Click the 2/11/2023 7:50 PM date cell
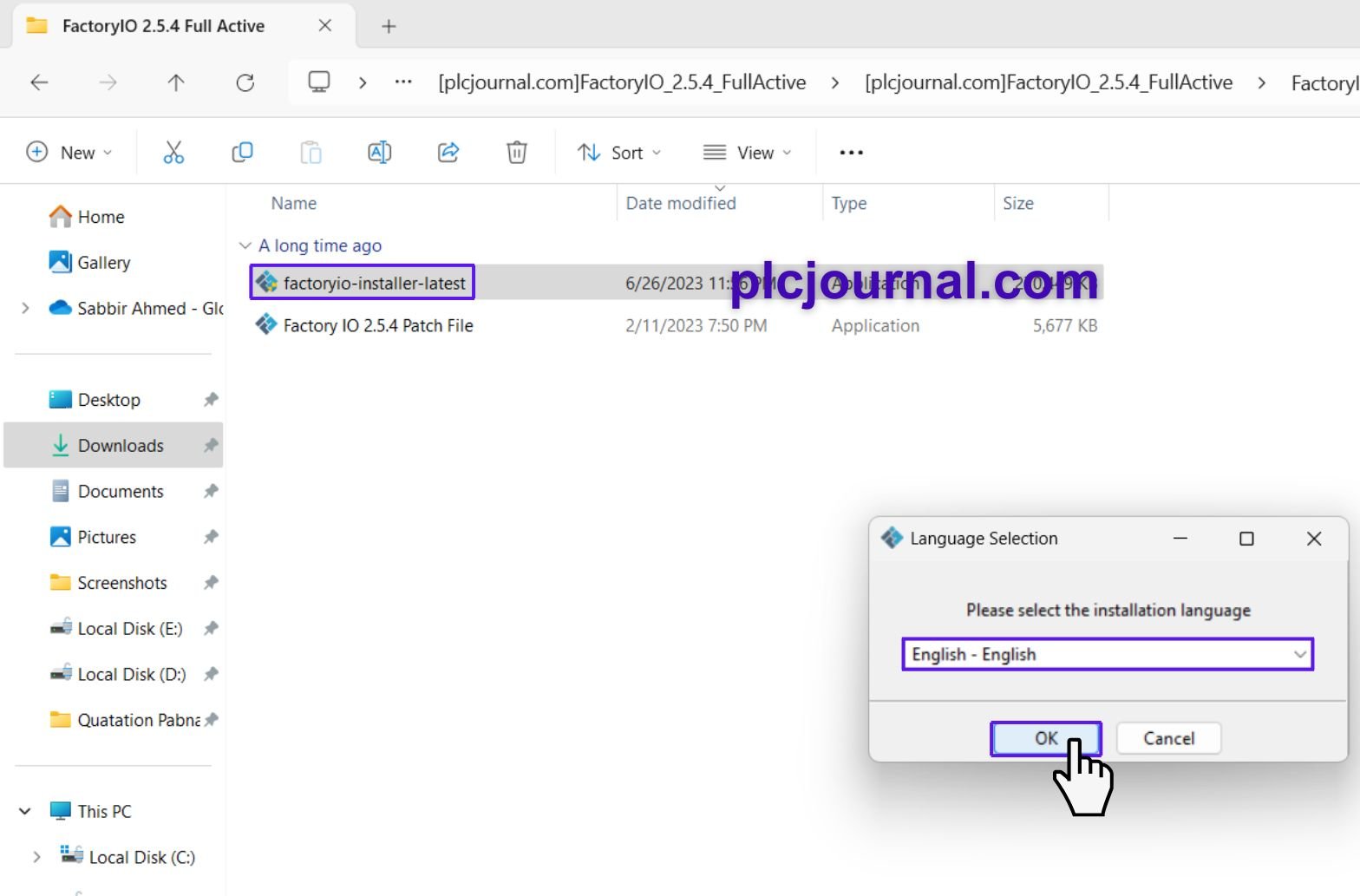Image resolution: width=1360 pixels, height=896 pixels. coord(696,326)
